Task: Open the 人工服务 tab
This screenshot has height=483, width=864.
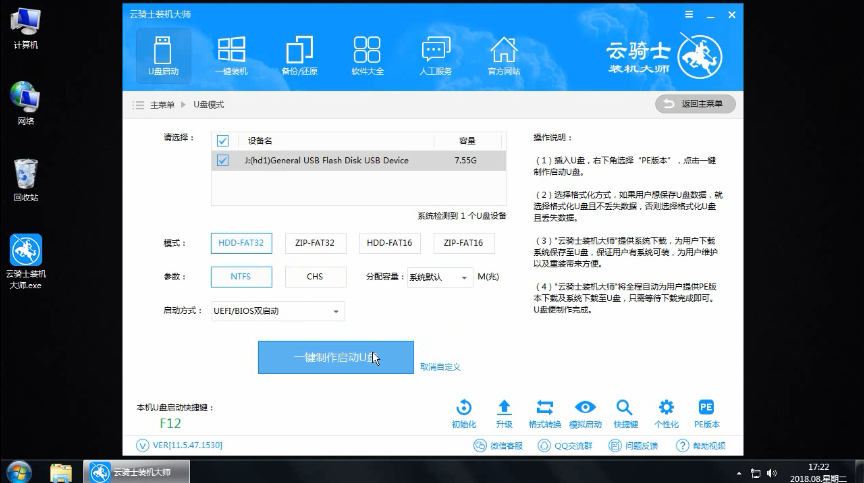Action: pyautogui.click(x=435, y=56)
